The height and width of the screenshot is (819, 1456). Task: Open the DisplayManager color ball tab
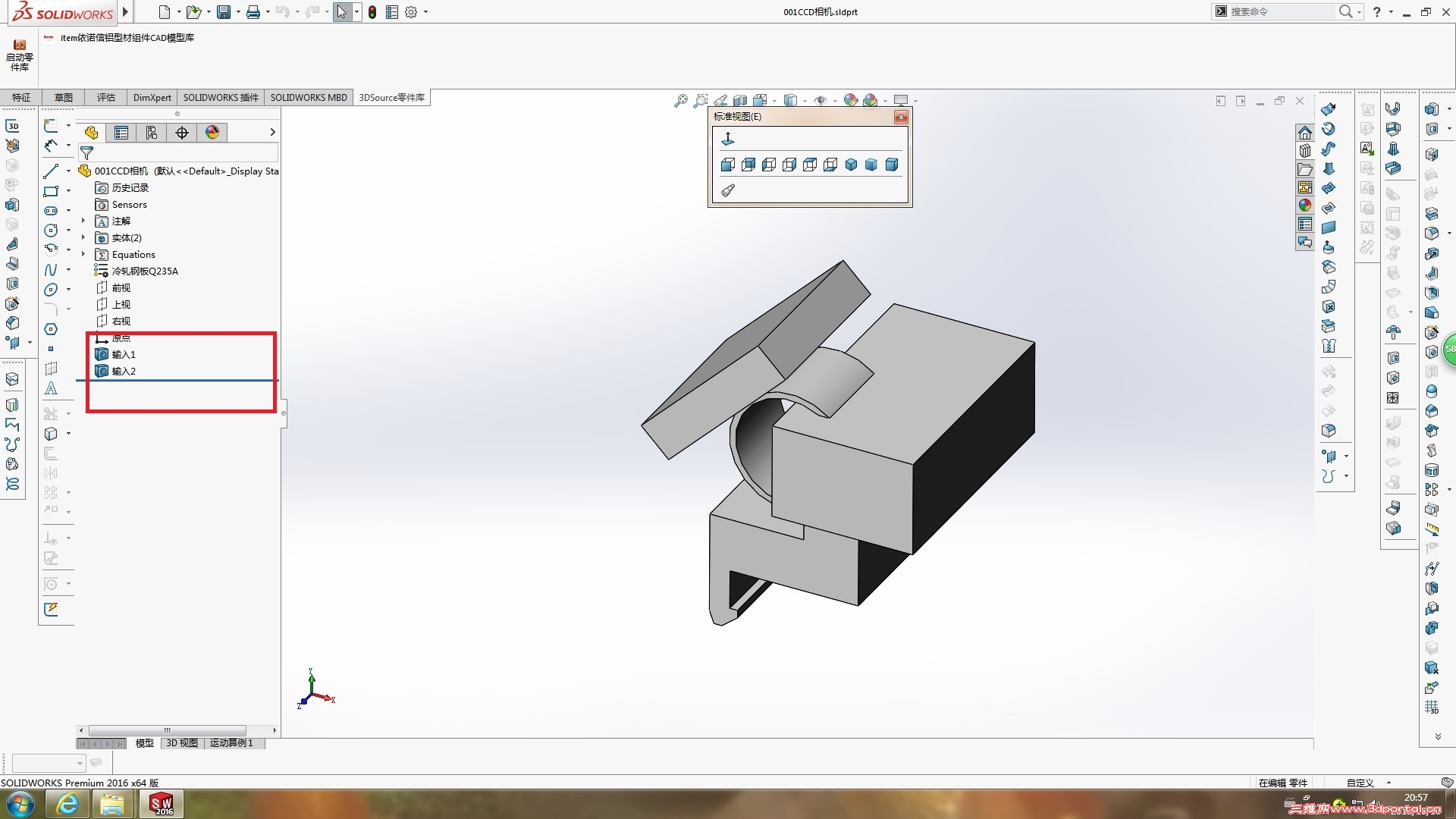[x=212, y=133]
